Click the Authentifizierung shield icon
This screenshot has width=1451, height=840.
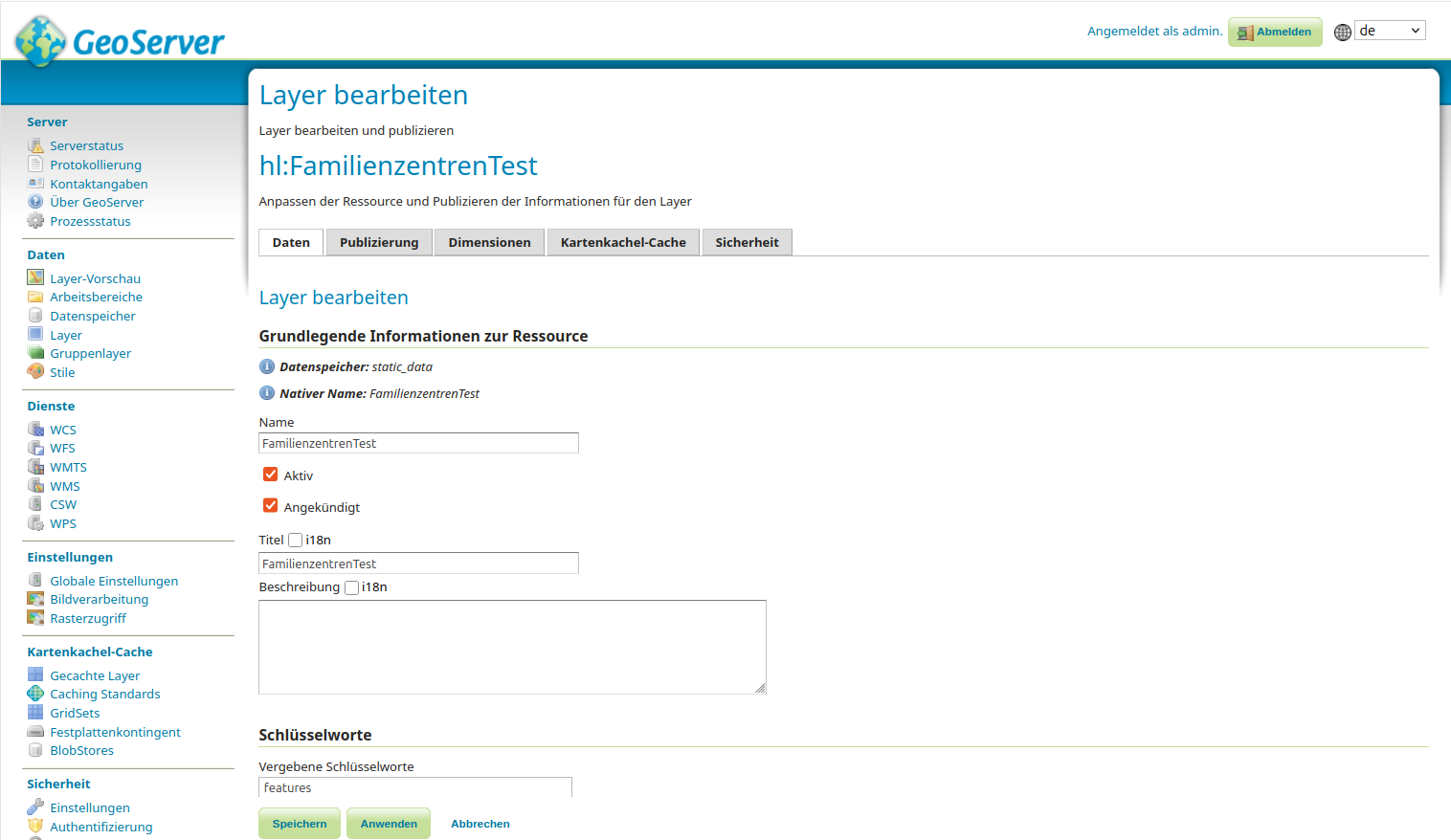(x=36, y=827)
